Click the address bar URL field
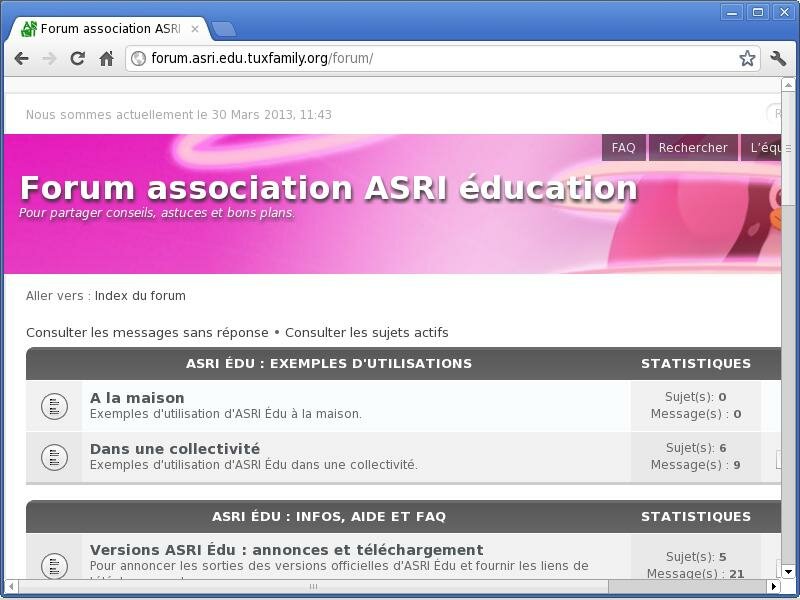800x600 pixels. [x=442, y=59]
